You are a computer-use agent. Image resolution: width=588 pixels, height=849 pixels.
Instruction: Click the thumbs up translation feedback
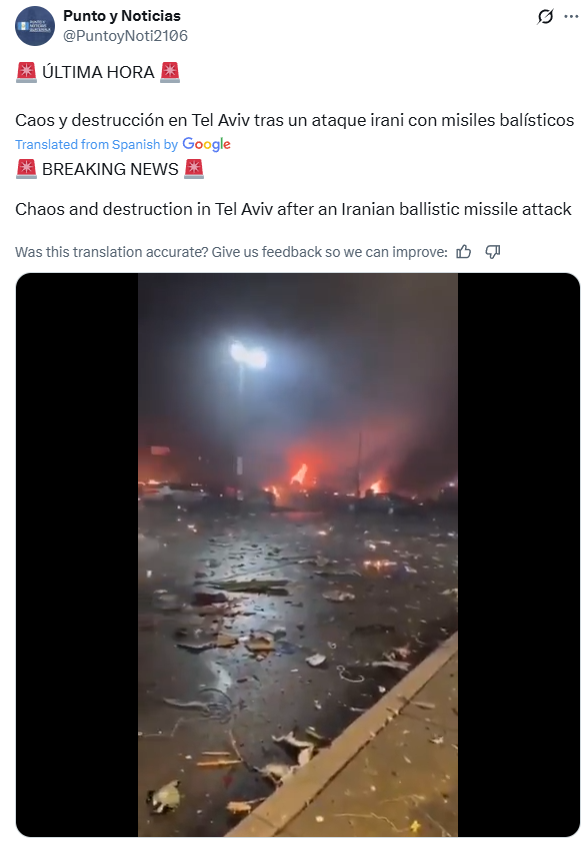coord(463,252)
